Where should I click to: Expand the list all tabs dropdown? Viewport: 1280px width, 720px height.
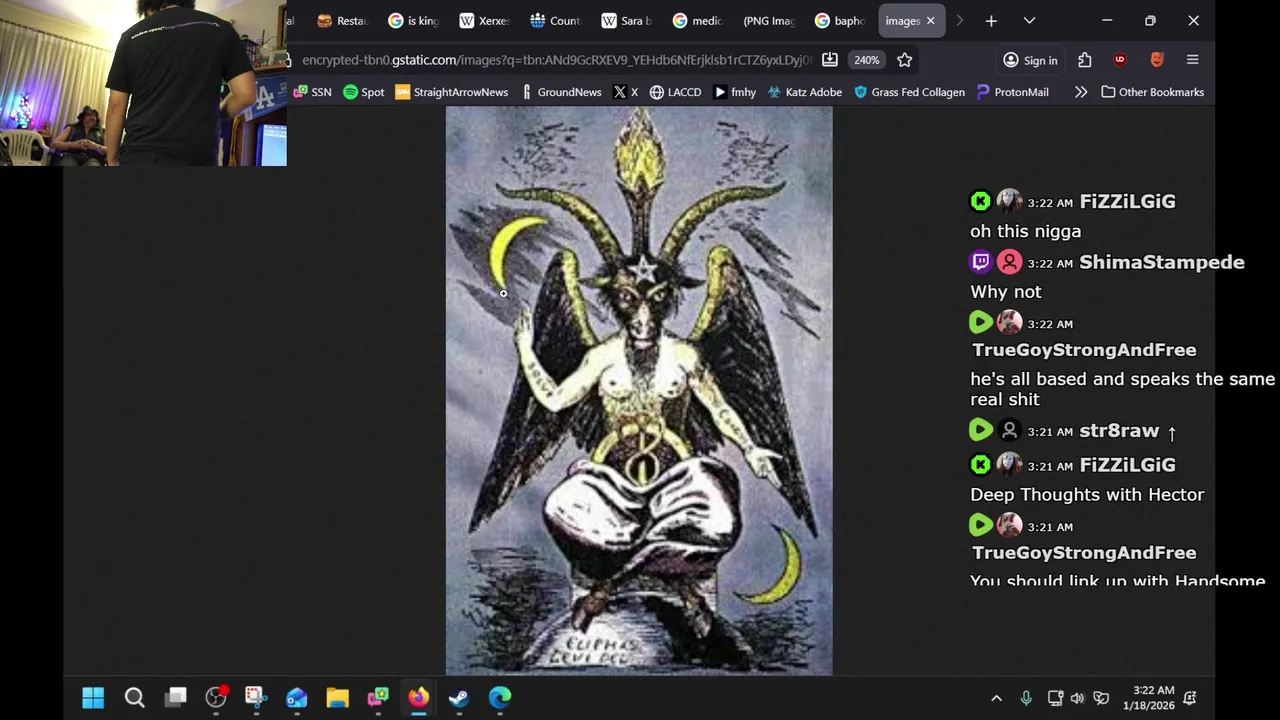pyautogui.click(x=1029, y=20)
